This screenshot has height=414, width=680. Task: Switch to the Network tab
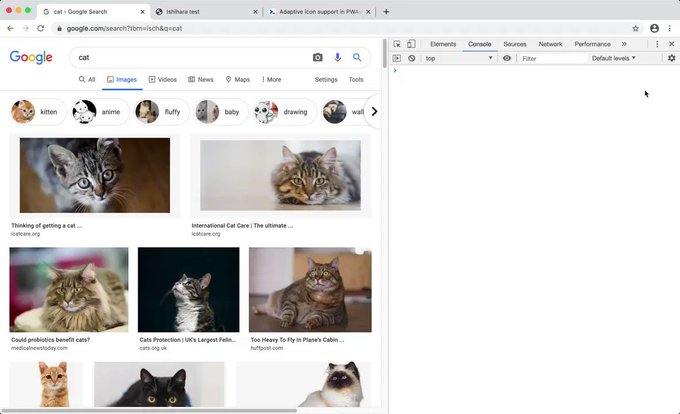pos(550,44)
